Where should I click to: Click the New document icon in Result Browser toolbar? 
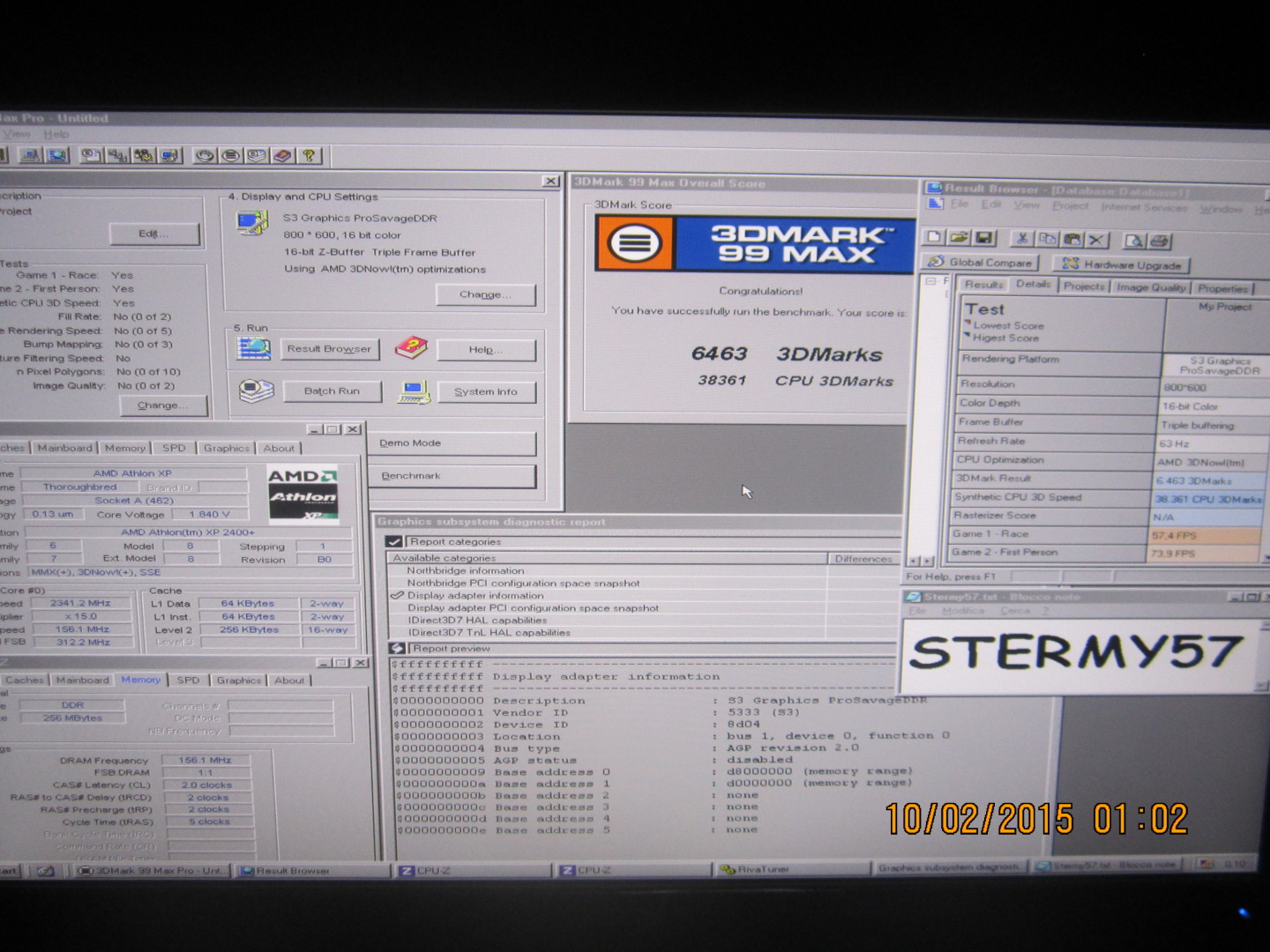click(x=935, y=238)
